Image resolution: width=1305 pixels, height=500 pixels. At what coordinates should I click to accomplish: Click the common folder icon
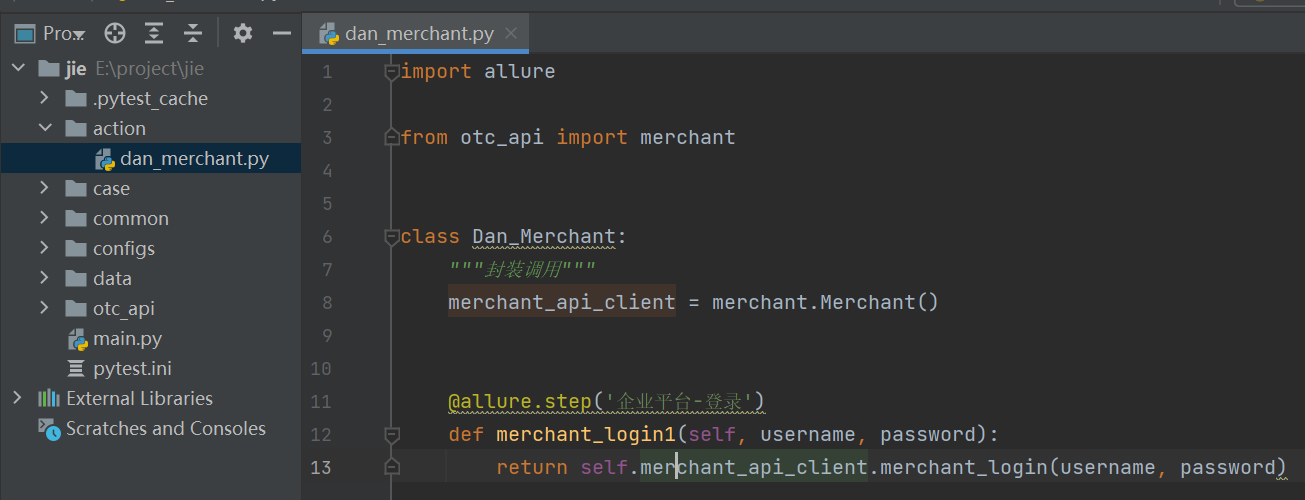click(x=76, y=218)
